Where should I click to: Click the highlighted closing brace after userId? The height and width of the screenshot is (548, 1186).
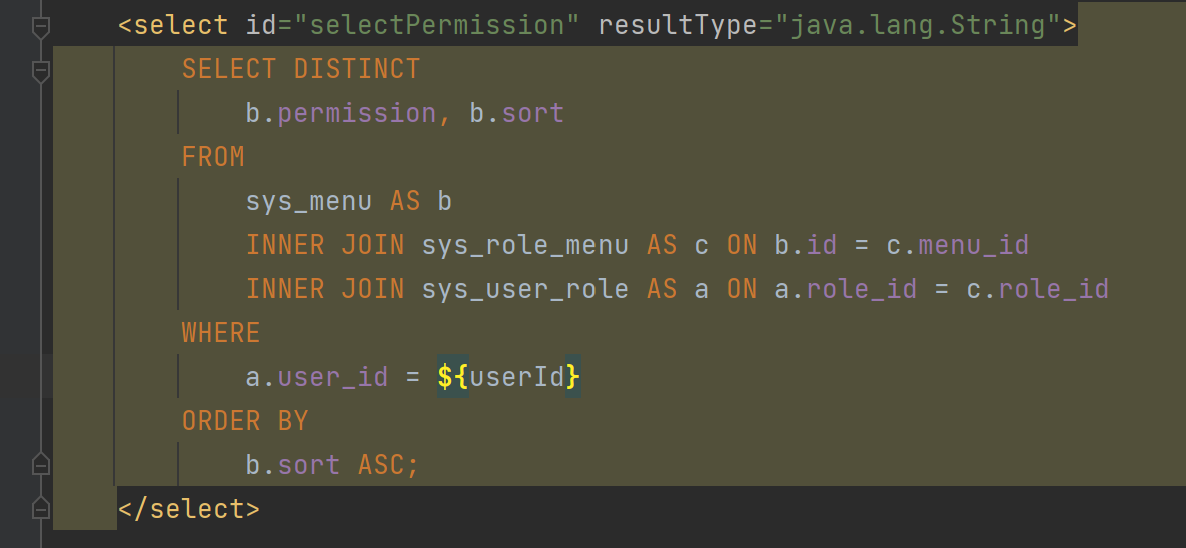pyautogui.click(x=573, y=376)
